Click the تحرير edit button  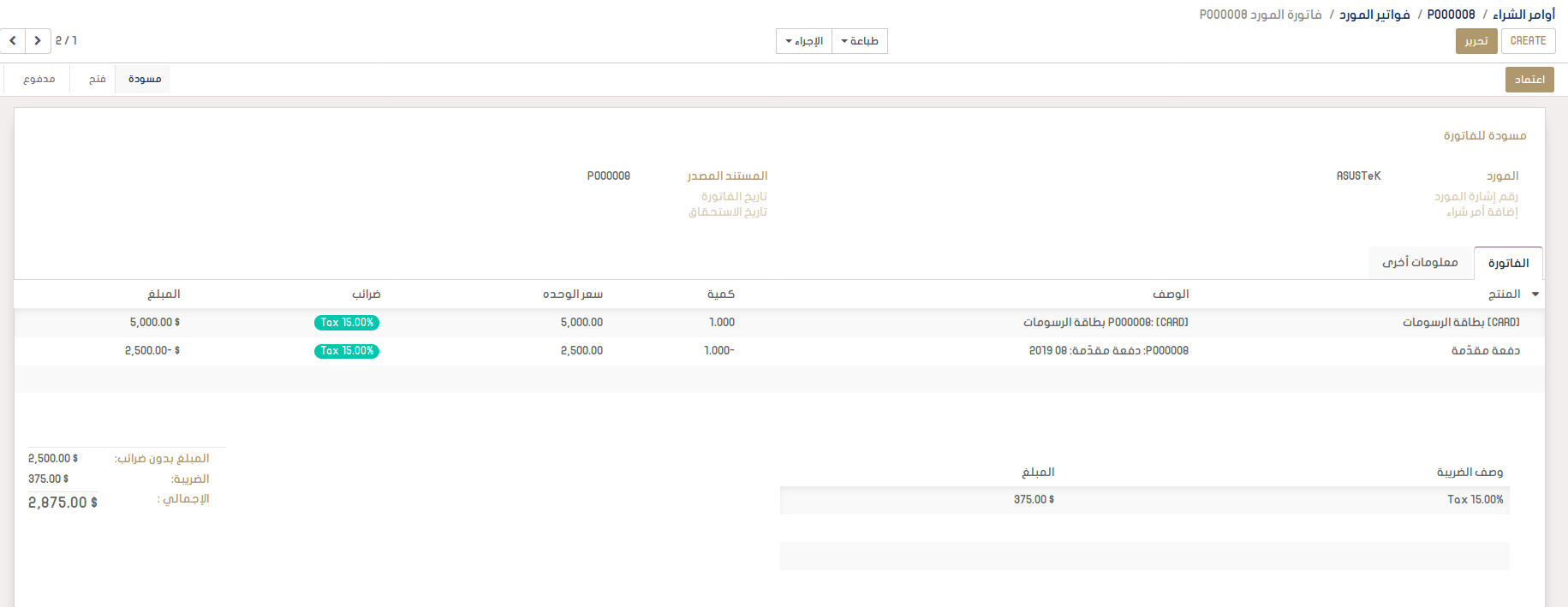tap(1476, 41)
